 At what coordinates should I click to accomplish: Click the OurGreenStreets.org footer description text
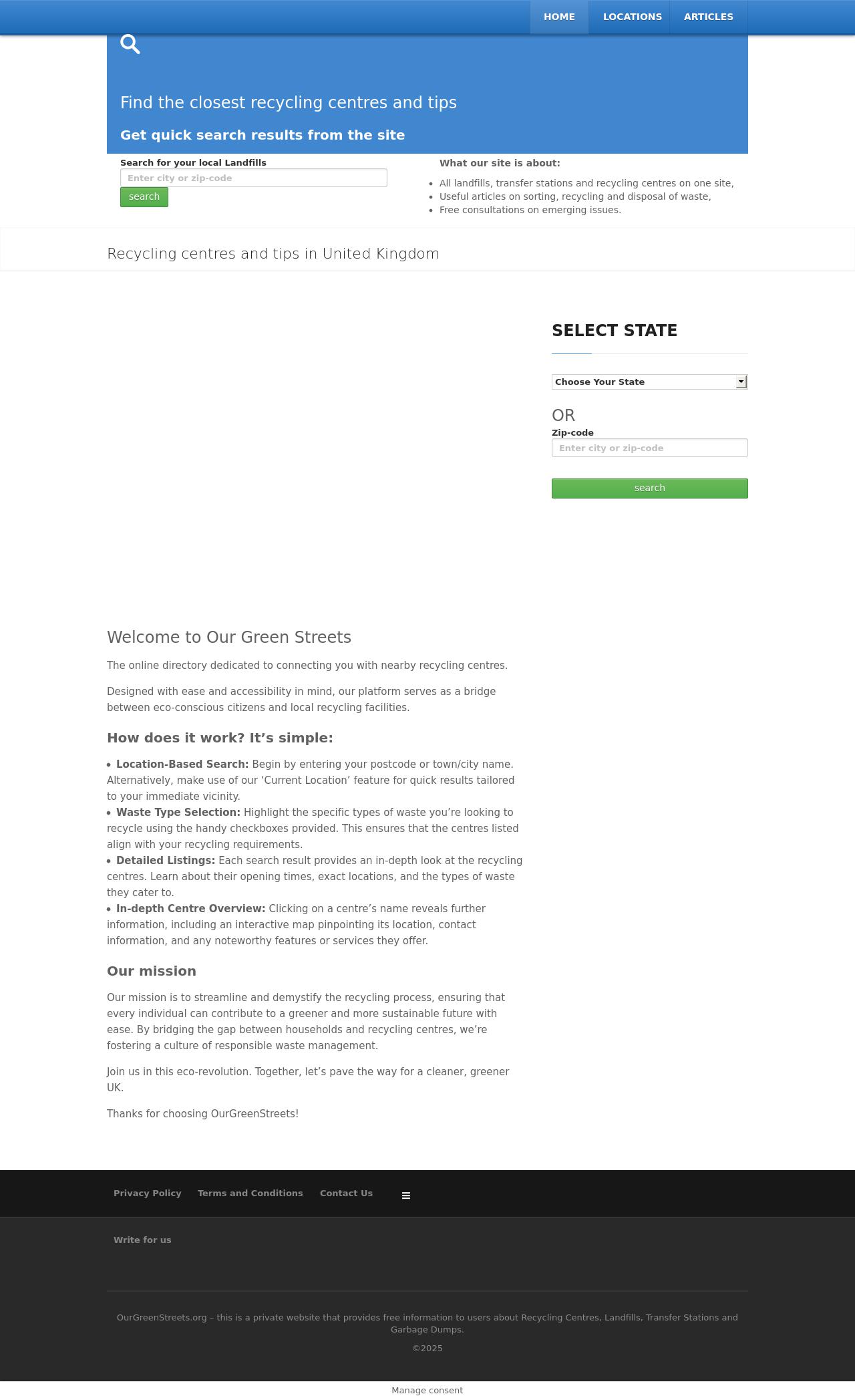427,1323
